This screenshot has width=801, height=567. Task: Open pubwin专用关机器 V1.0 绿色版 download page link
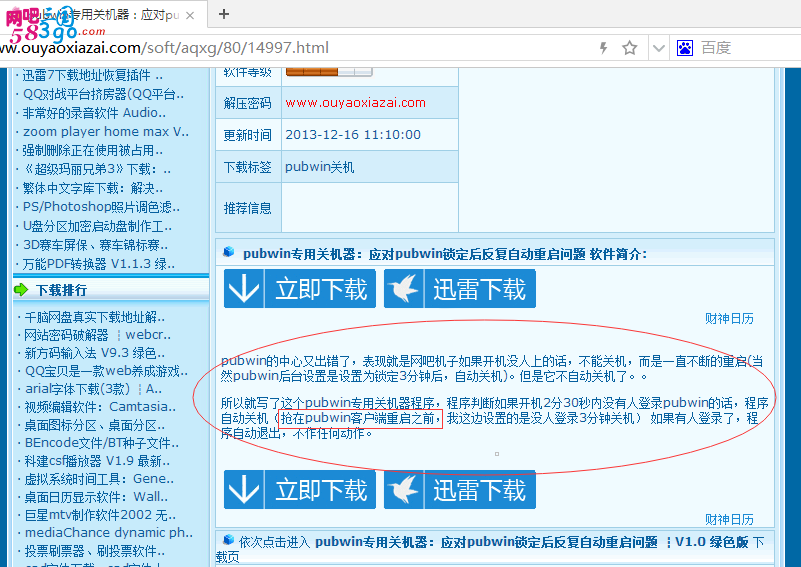click(531, 542)
